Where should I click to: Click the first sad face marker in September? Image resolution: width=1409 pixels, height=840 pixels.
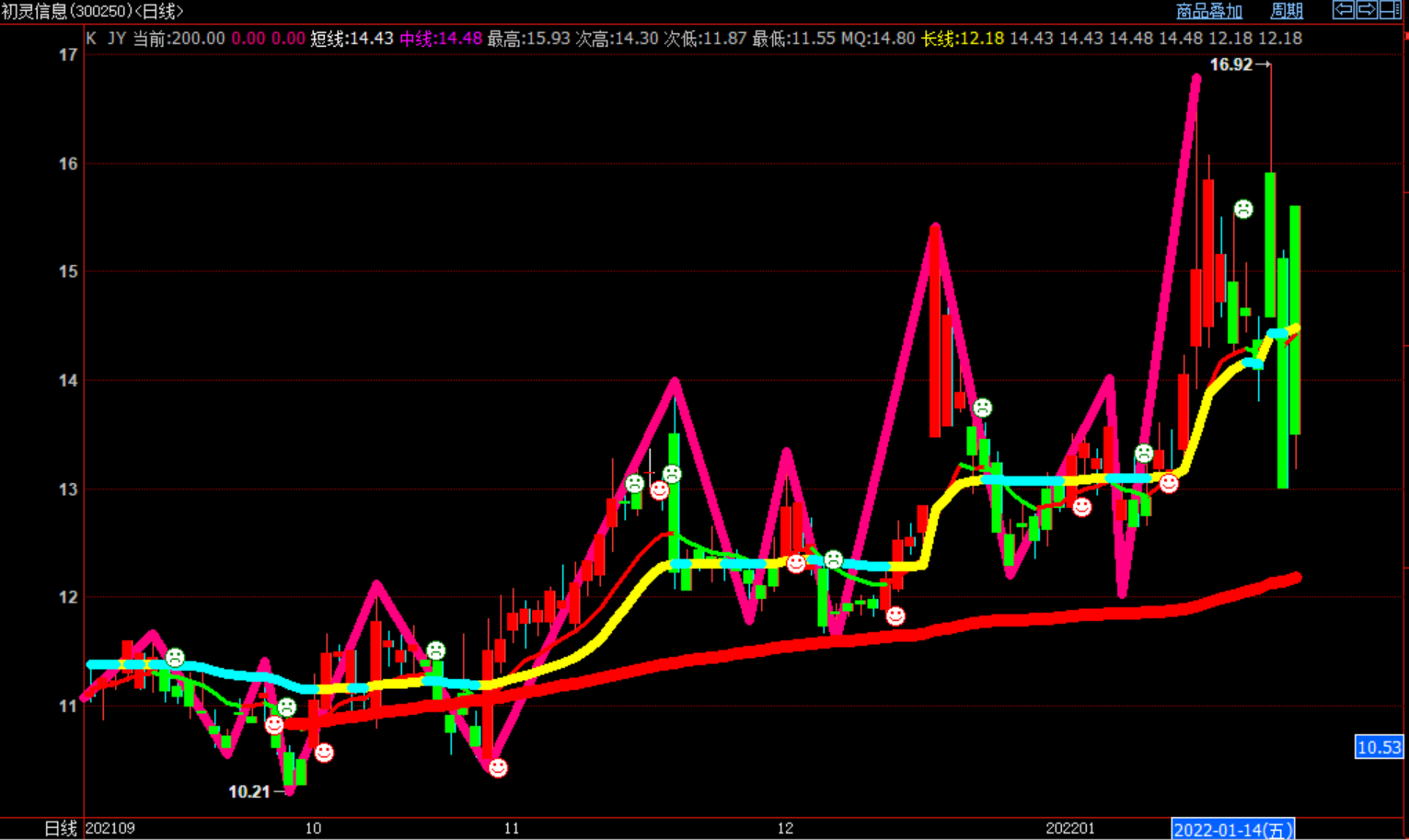(x=175, y=658)
